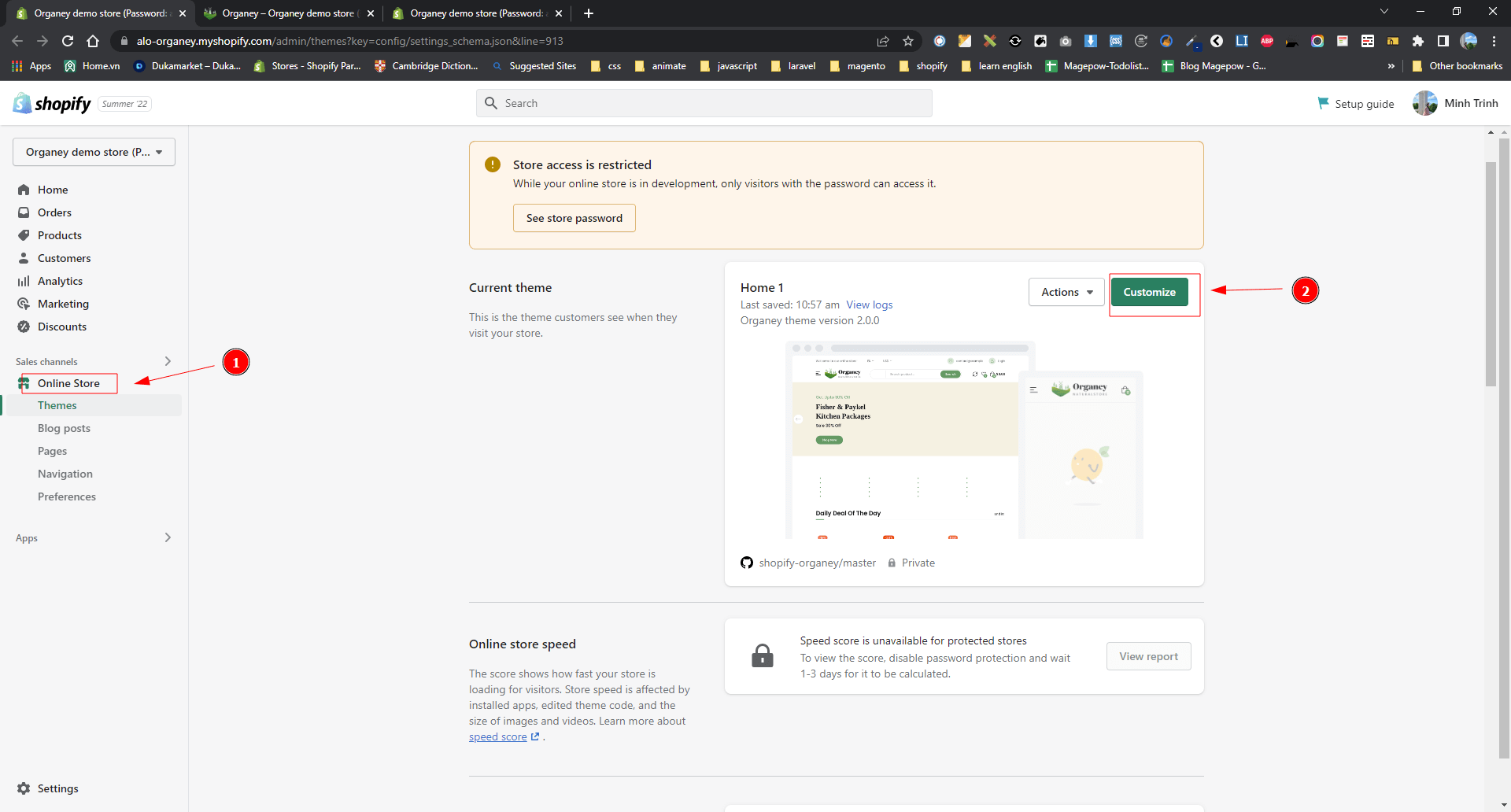This screenshot has height=812, width=1511.
Task: Bookmark this page with star icon
Action: pyautogui.click(x=908, y=41)
